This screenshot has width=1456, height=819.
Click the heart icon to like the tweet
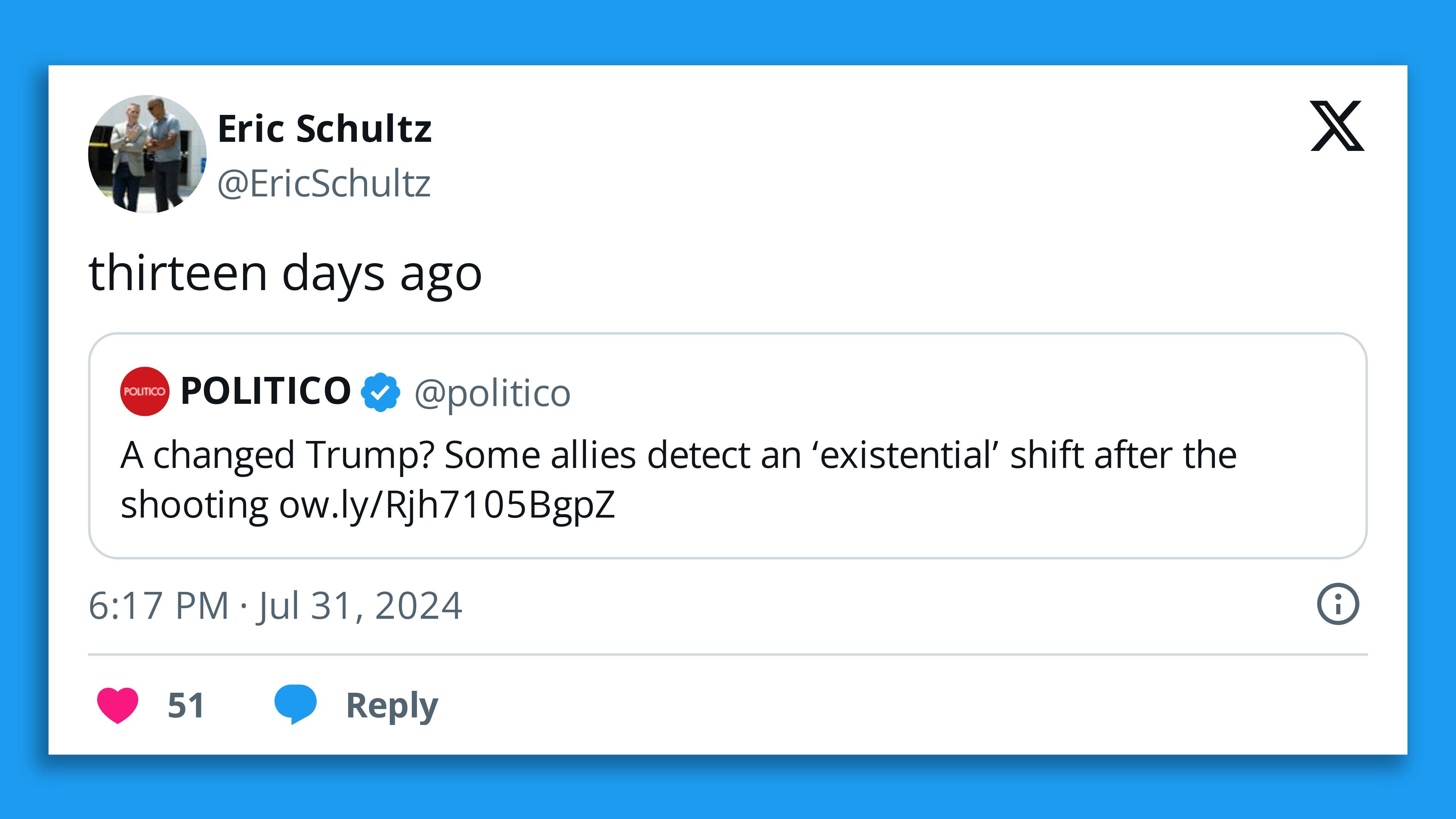[x=119, y=705]
